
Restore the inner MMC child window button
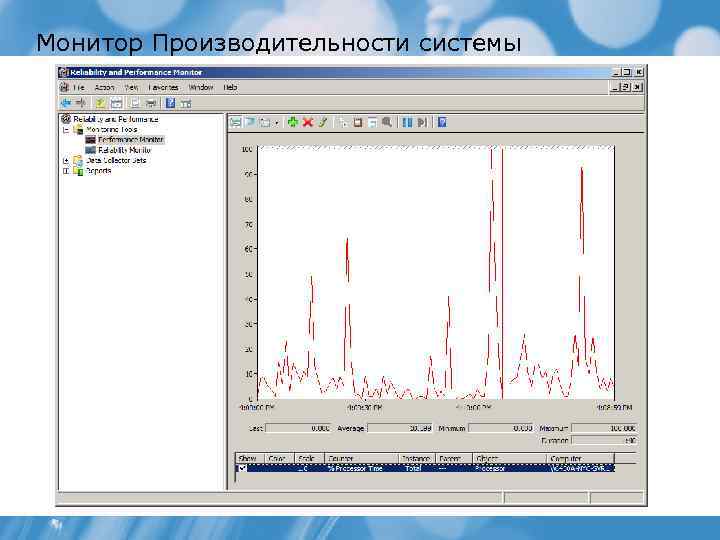(626, 87)
